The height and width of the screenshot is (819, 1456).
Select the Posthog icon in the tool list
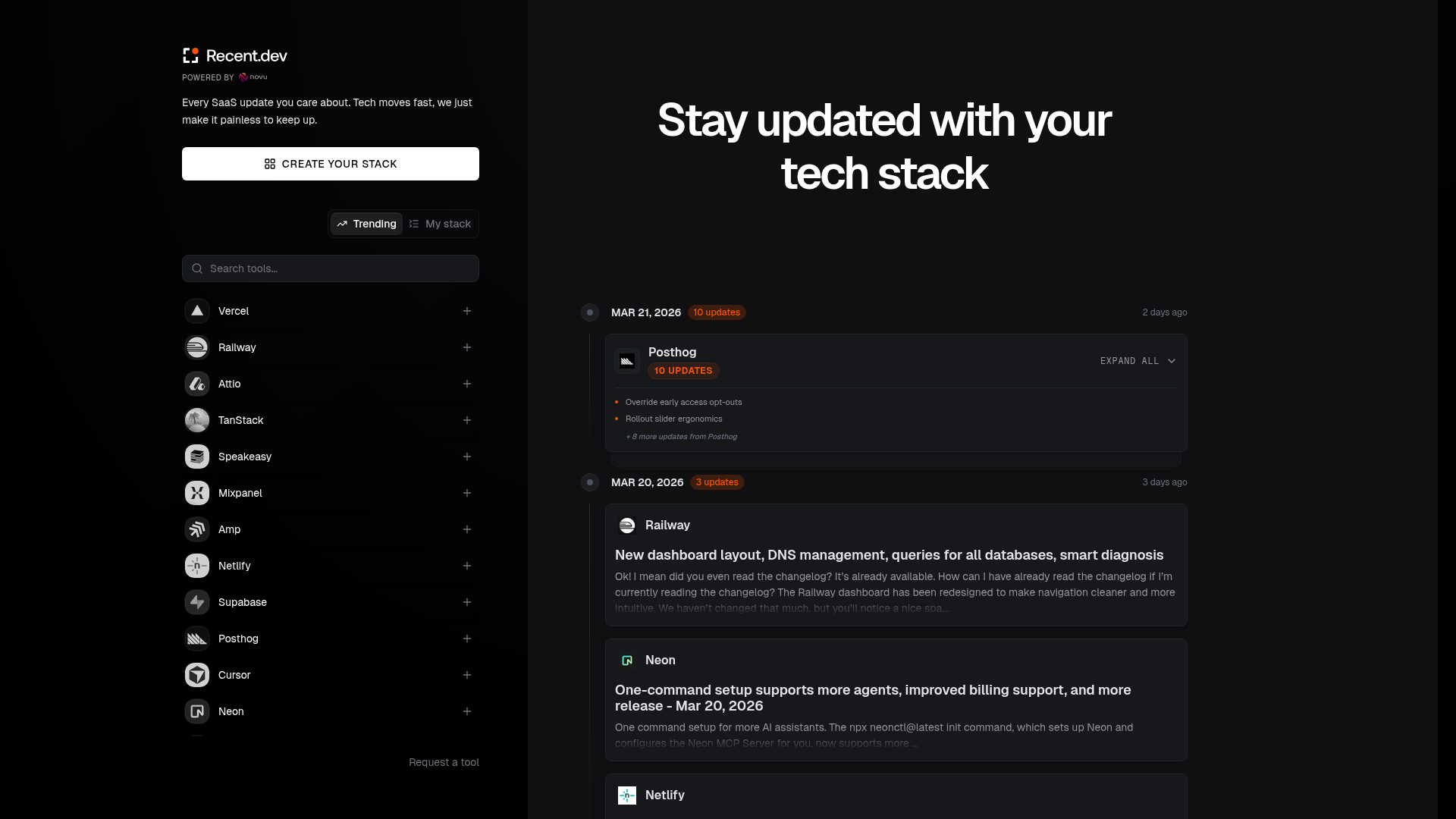click(x=197, y=639)
